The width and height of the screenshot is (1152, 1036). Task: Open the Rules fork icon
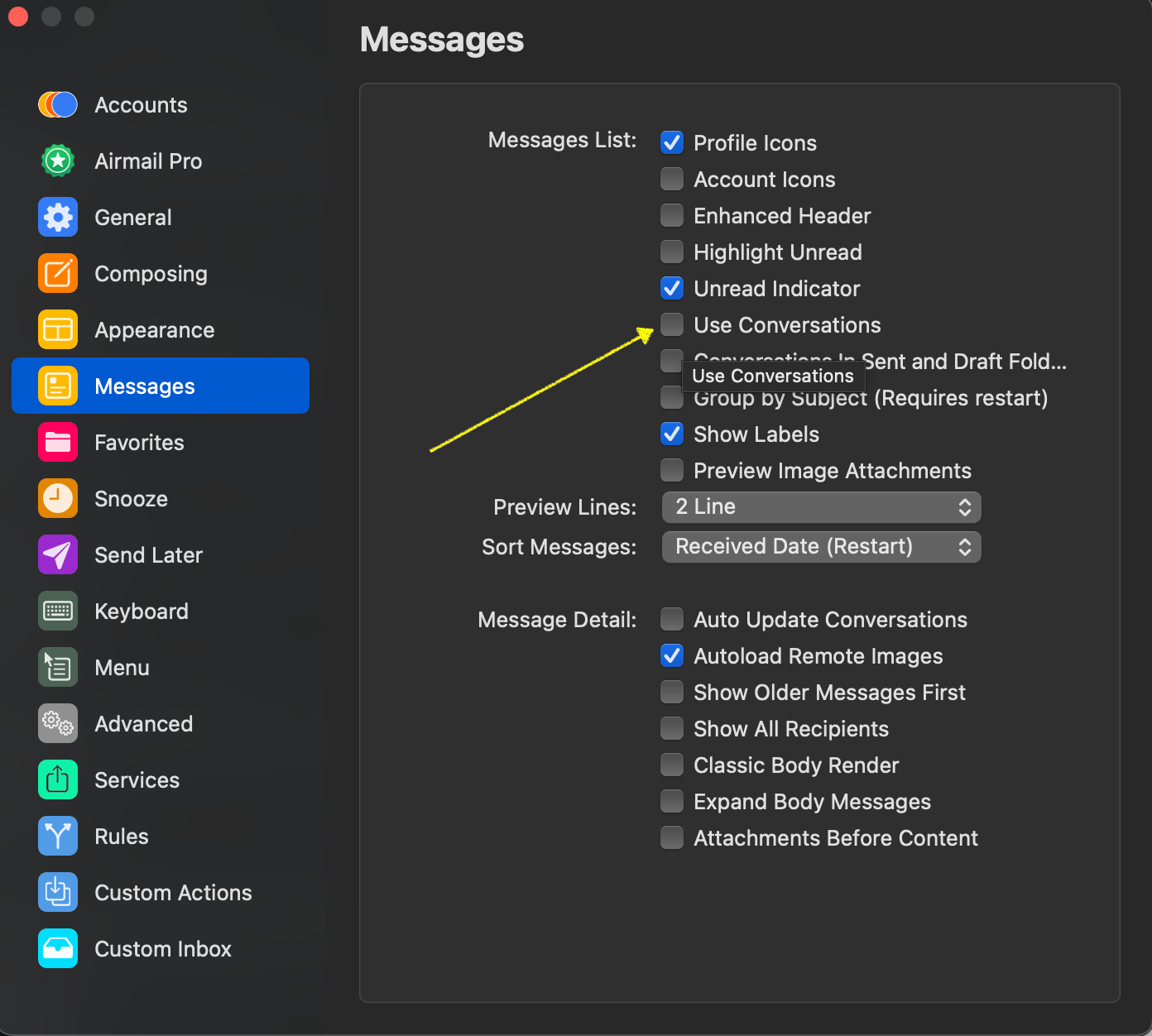[58, 837]
